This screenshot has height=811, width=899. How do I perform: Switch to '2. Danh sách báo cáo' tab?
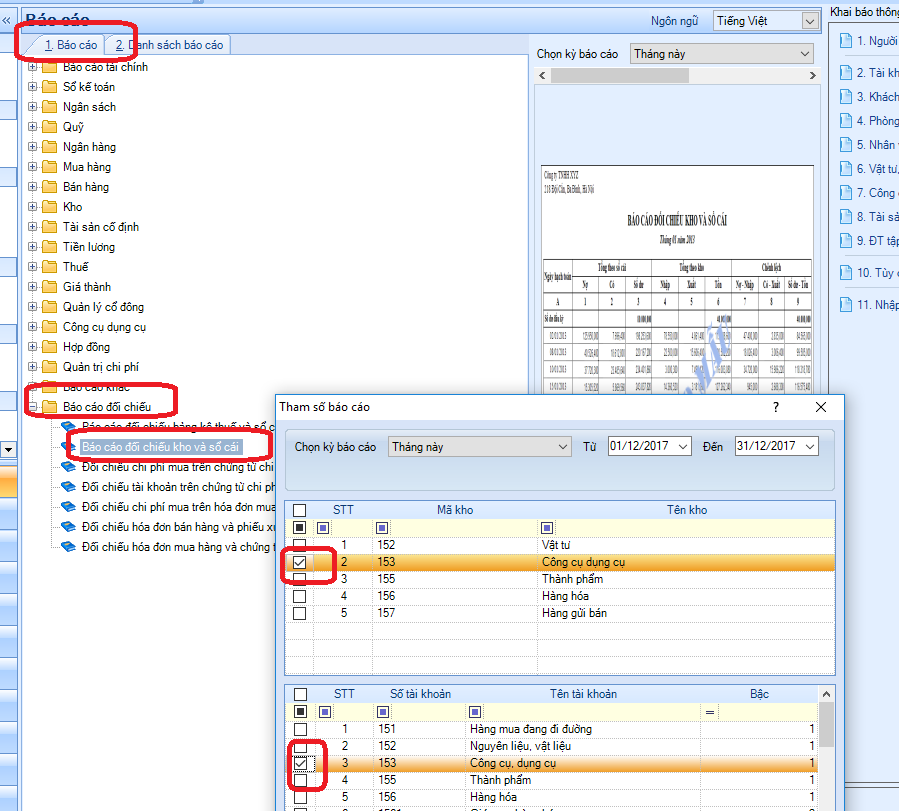point(169,45)
